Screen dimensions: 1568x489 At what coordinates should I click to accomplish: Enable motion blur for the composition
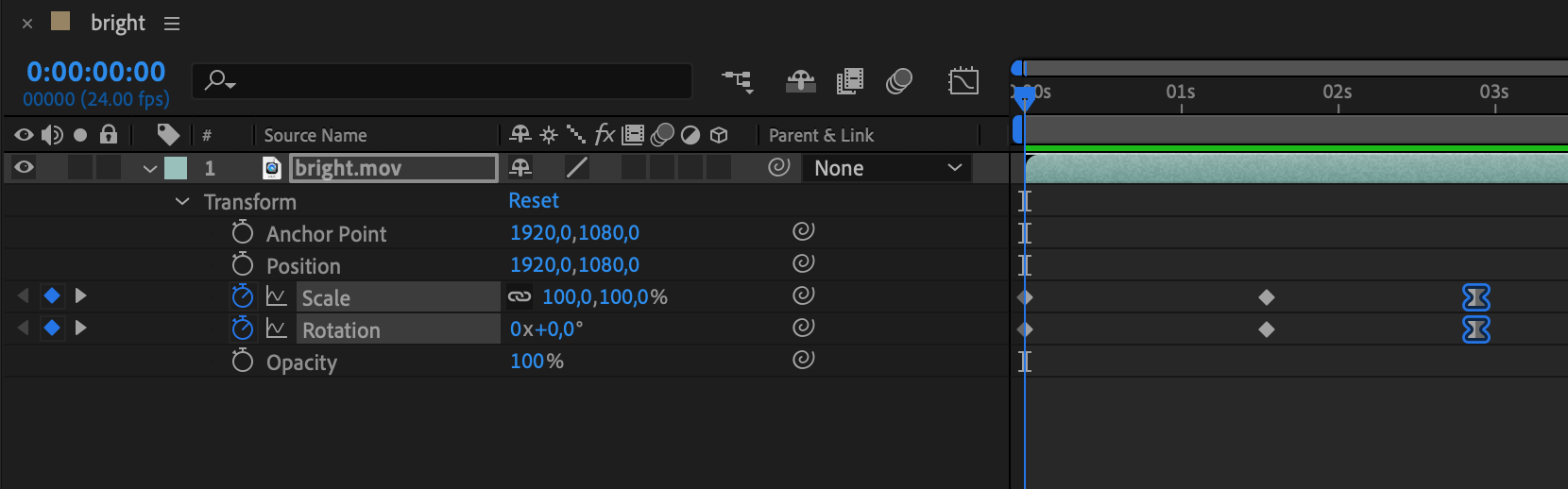(899, 81)
